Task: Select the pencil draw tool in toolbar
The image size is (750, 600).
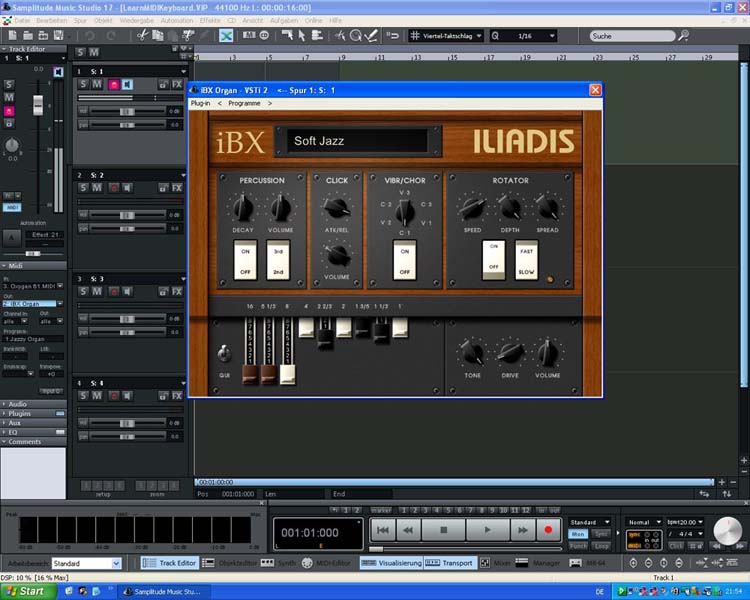Action: (x=371, y=35)
